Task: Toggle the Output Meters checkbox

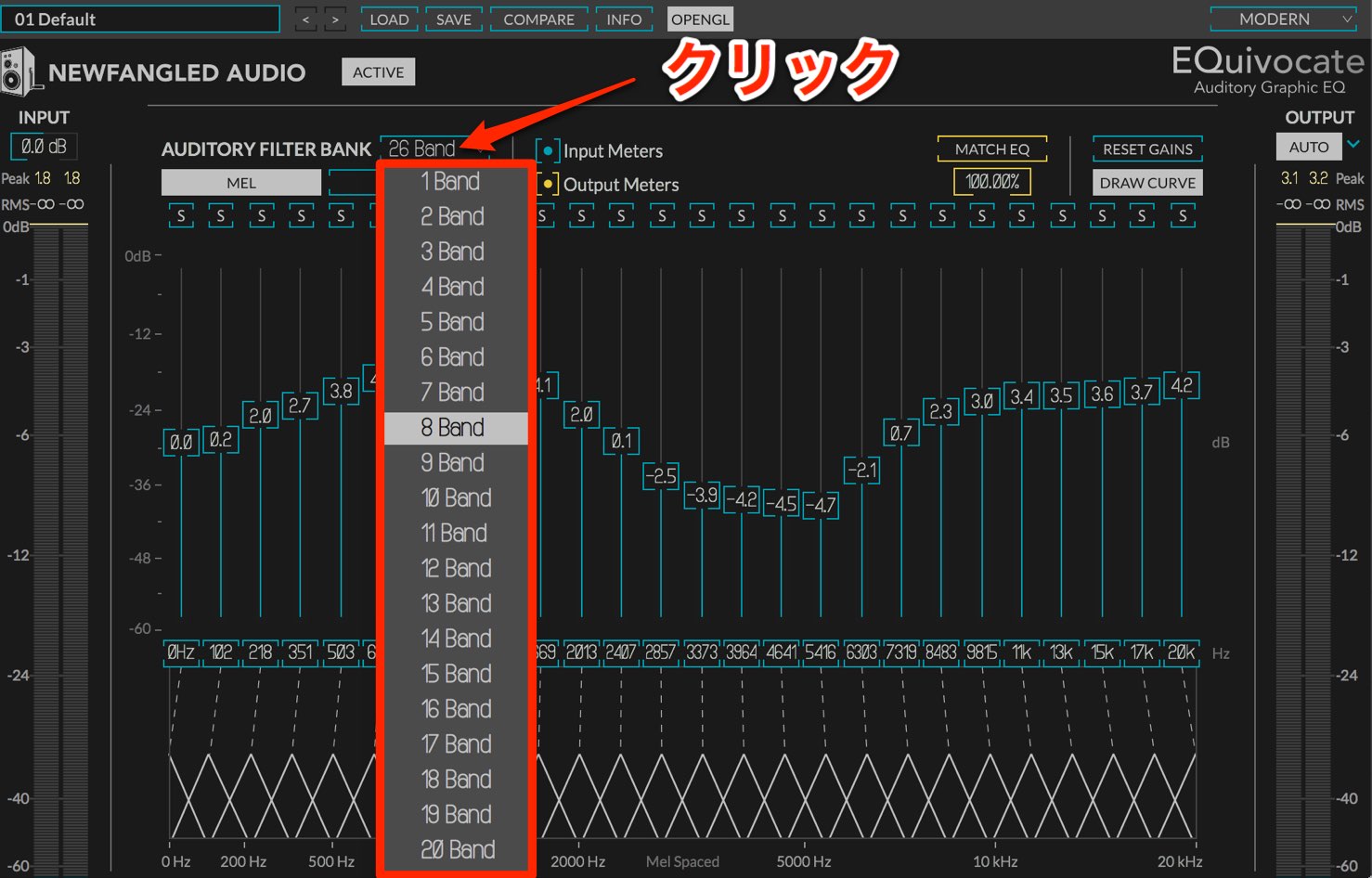Action: tap(548, 184)
